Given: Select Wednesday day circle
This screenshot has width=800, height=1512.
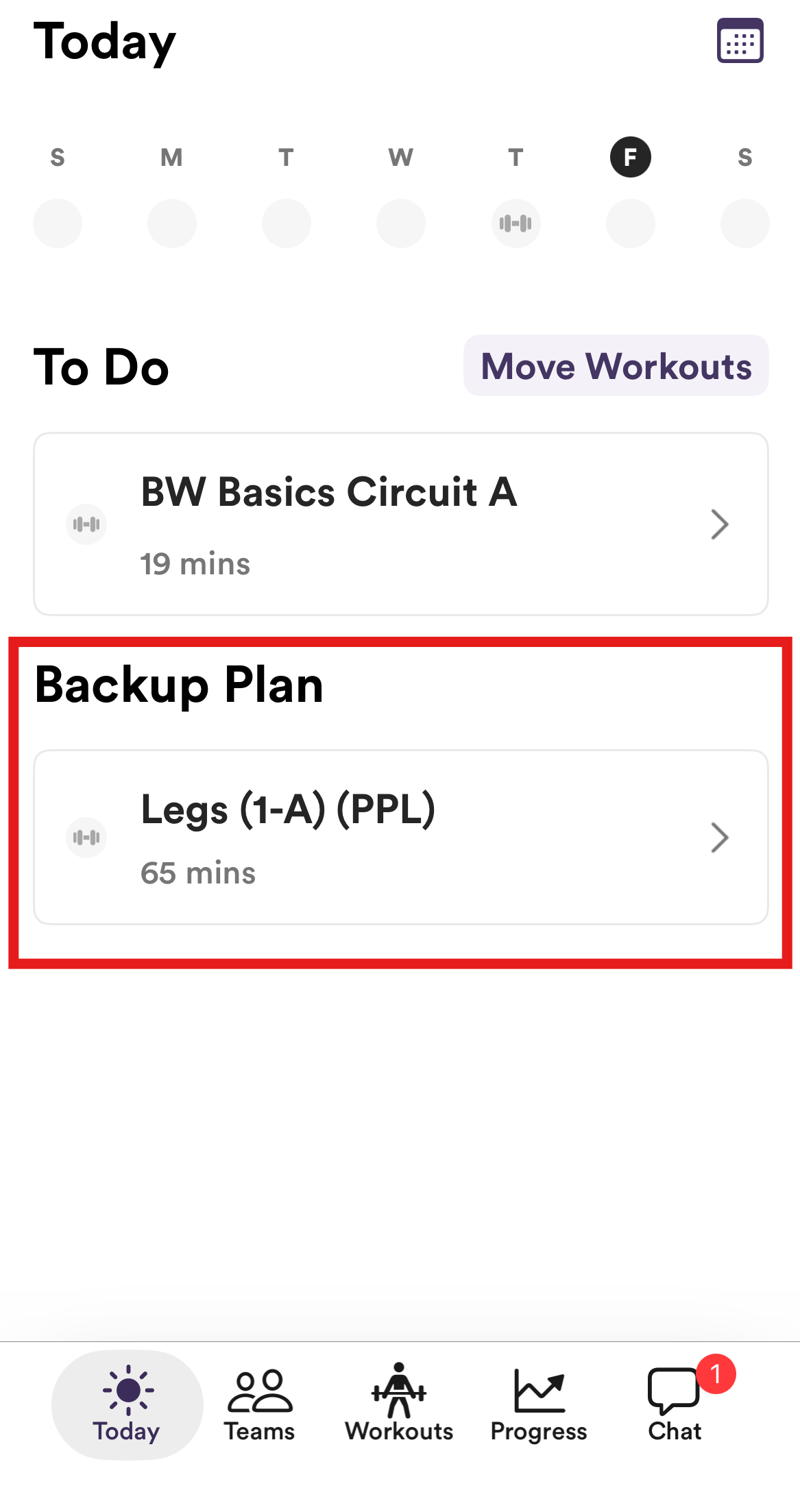Looking at the screenshot, I should (x=401, y=223).
